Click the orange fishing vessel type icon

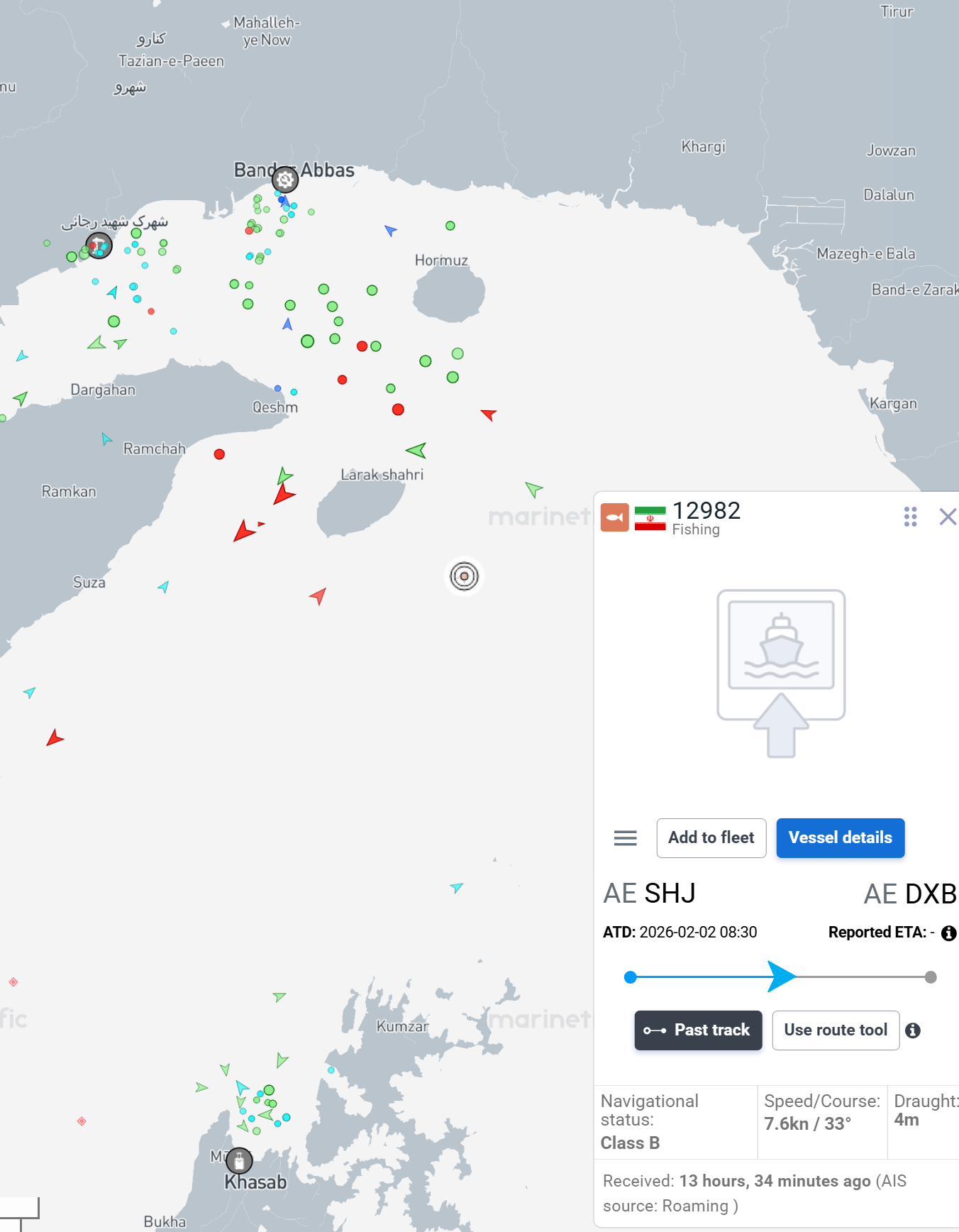point(614,517)
